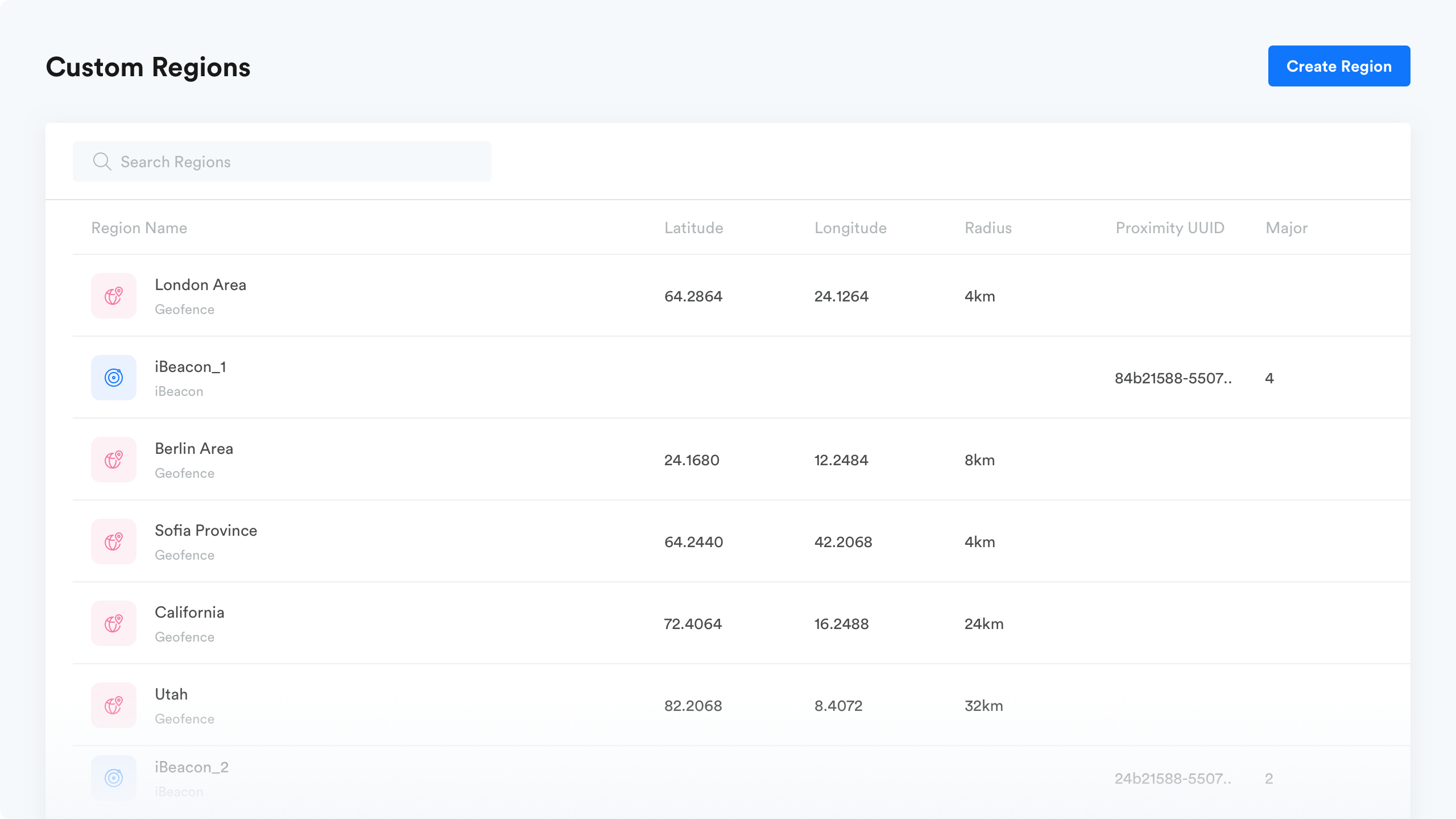Image resolution: width=1456 pixels, height=819 pixels.
Task: Click the California geofence icon
Action: [114, 623]
